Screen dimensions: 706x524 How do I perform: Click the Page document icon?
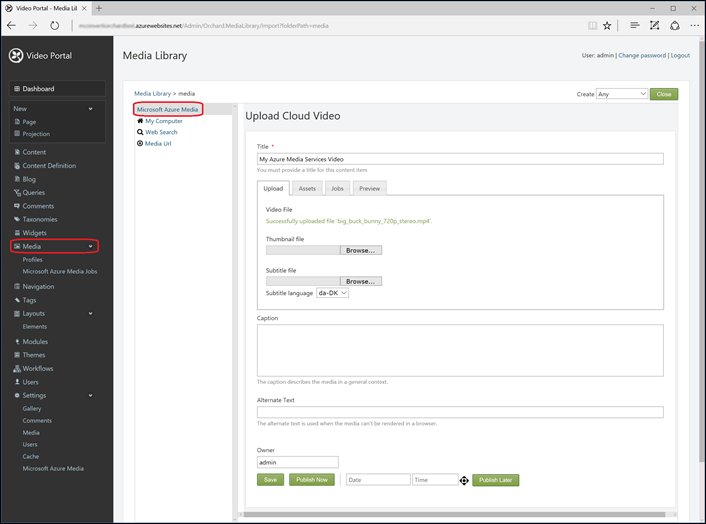tap(17, 122)
